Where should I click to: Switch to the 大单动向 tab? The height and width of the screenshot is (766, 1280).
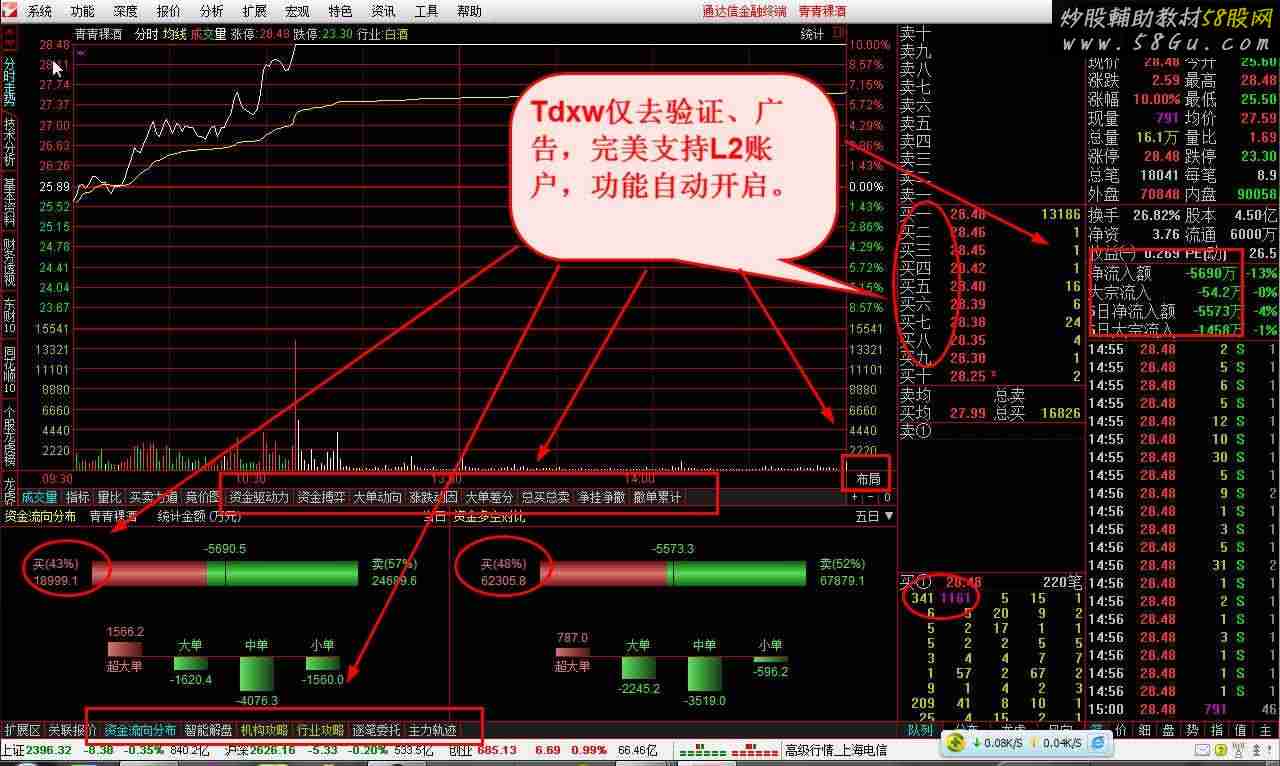[377, 497]
